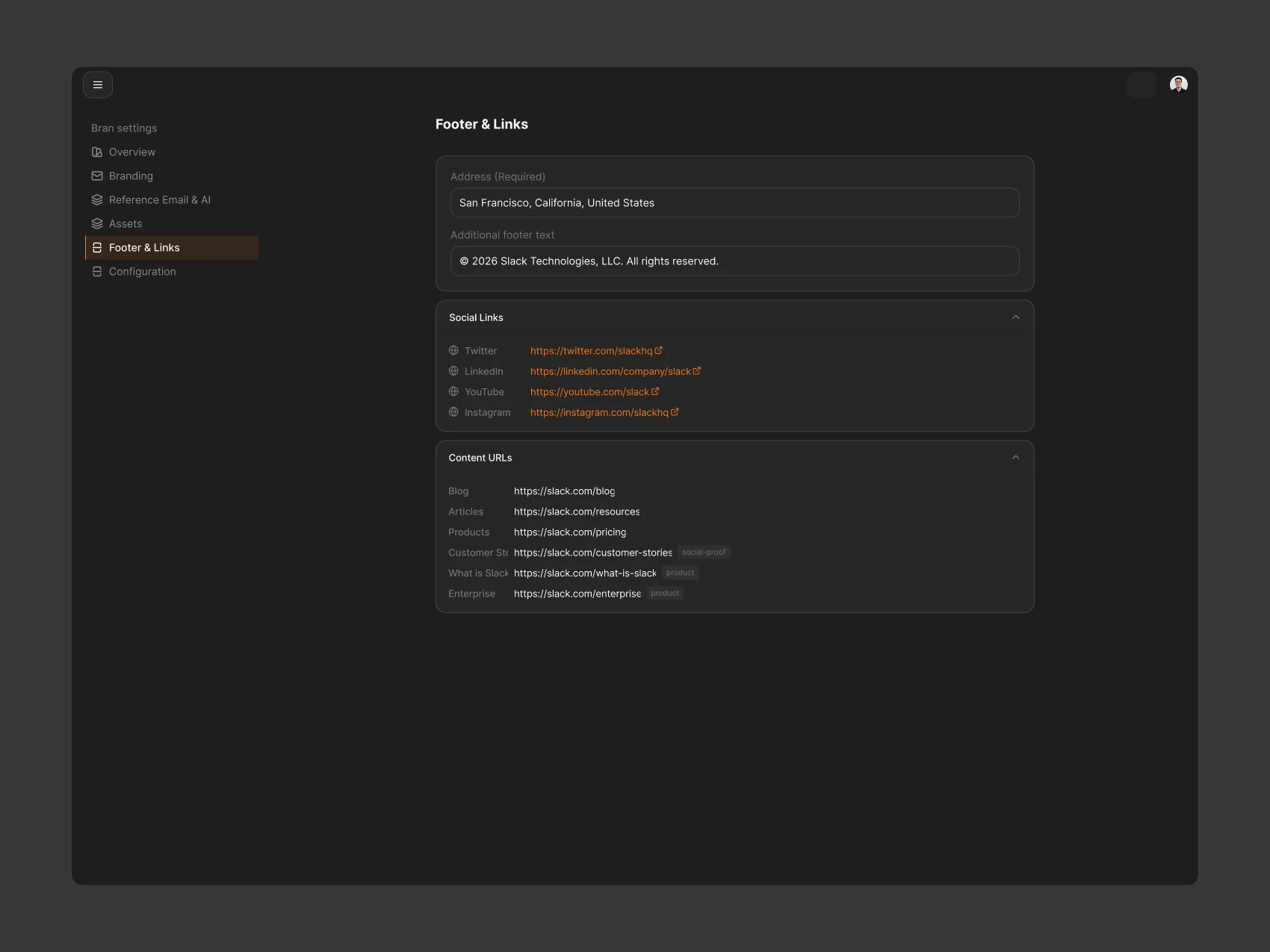
Task: Click the Footer & Links page heading
Action: [x=482, y=125]
